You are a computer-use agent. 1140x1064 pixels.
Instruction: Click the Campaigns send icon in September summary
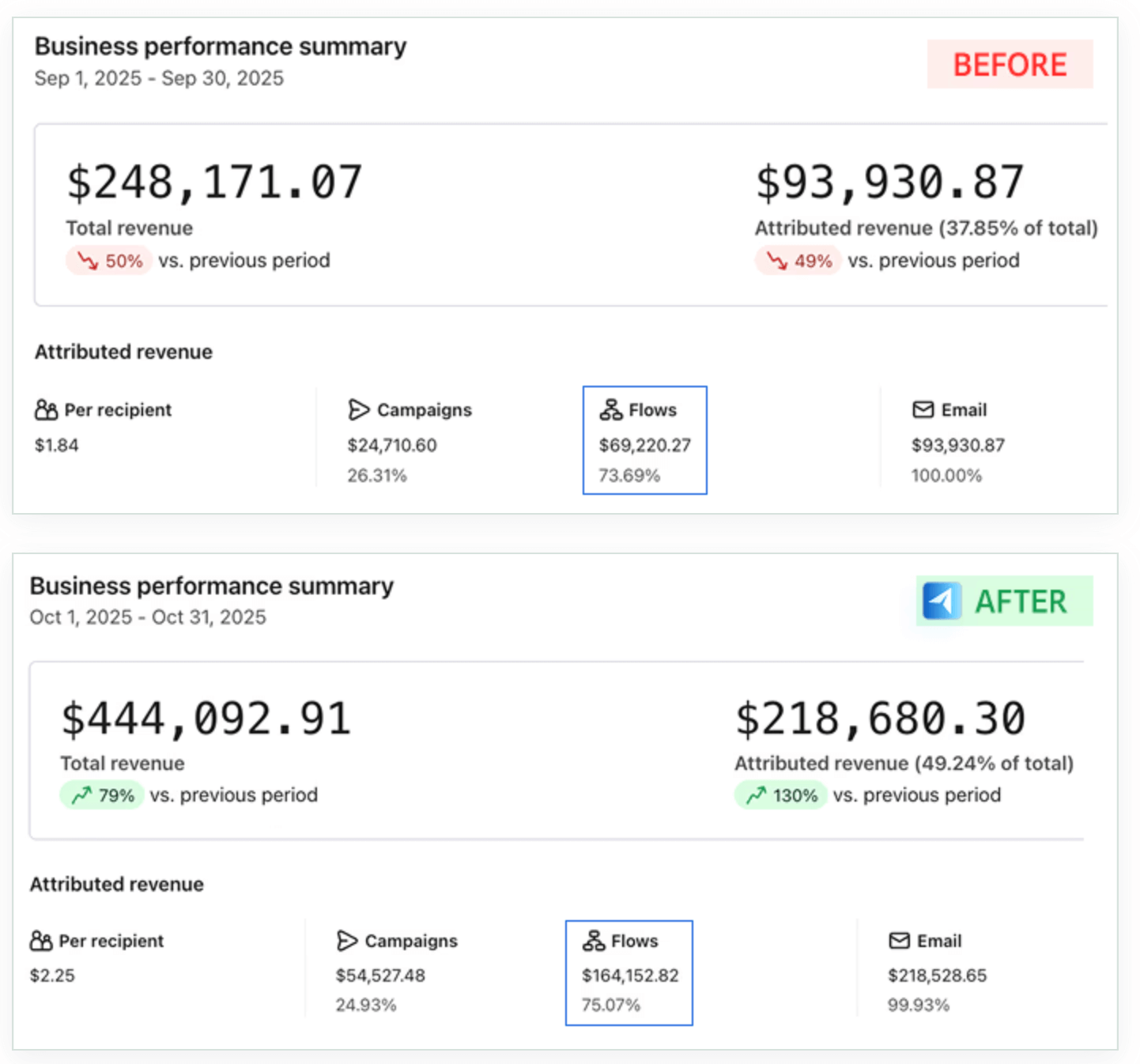coord(359,409)
